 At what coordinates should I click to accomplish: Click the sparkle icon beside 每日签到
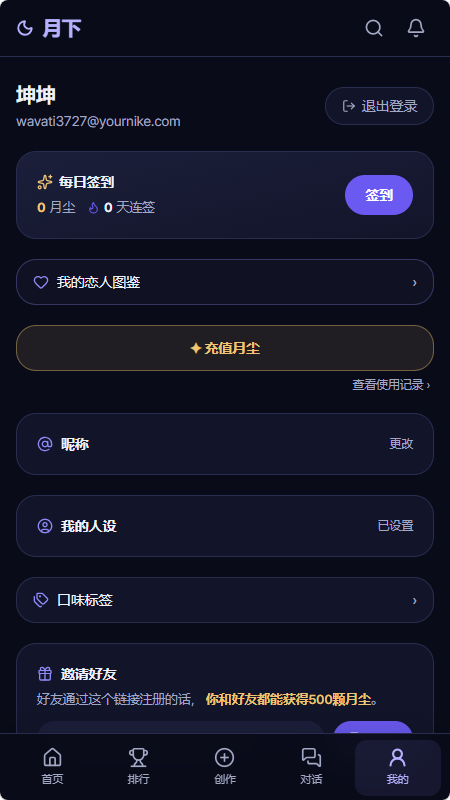click(45, 182)
